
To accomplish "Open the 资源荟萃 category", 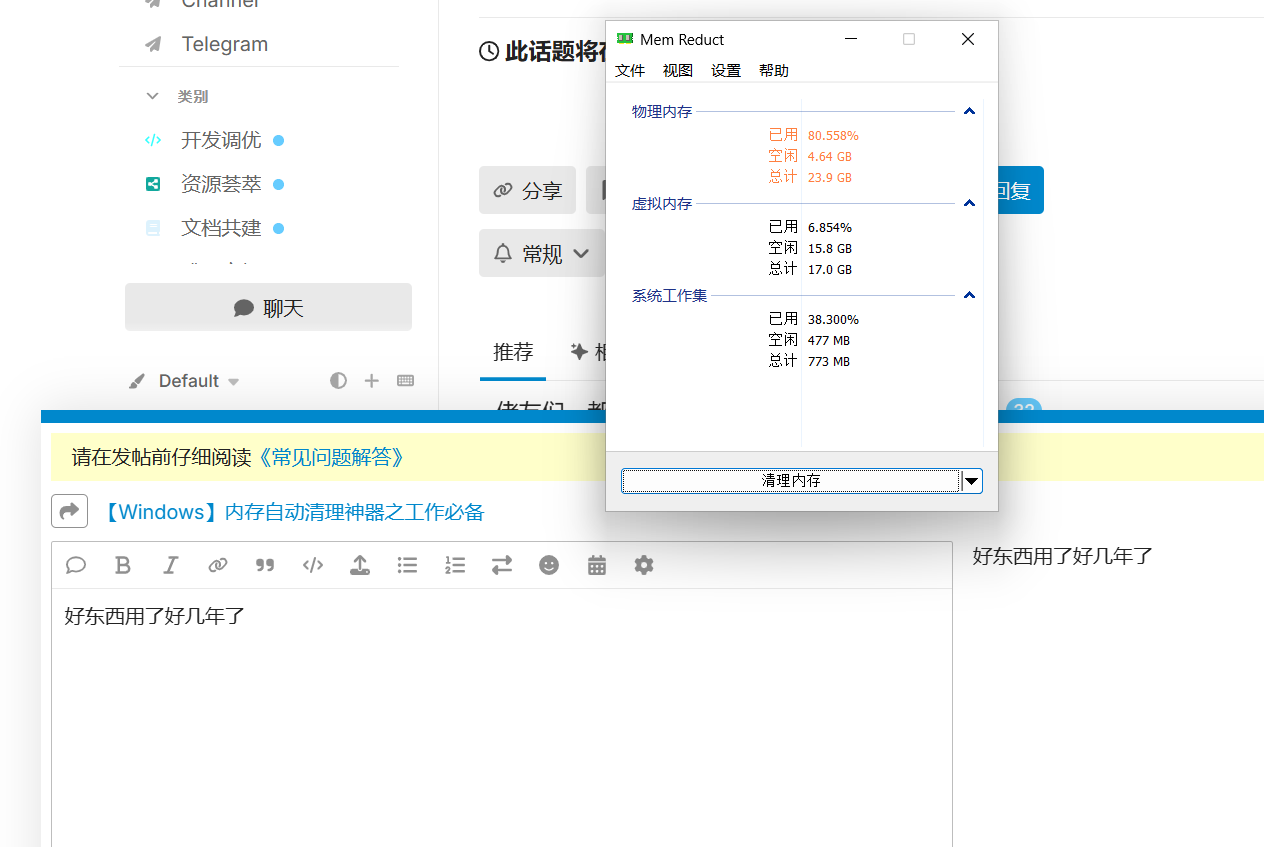I will (221, 184).
